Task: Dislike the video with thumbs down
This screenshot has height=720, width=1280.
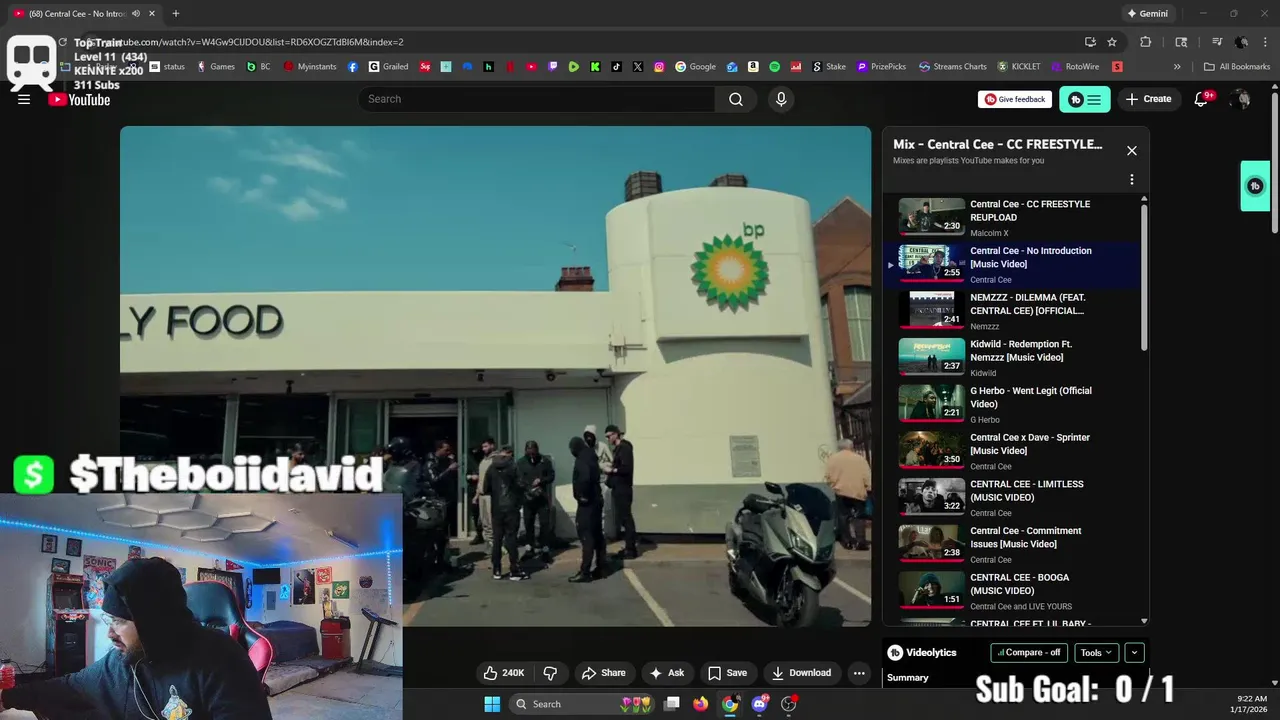Action: pyautogui.click(x=550, y=673)
